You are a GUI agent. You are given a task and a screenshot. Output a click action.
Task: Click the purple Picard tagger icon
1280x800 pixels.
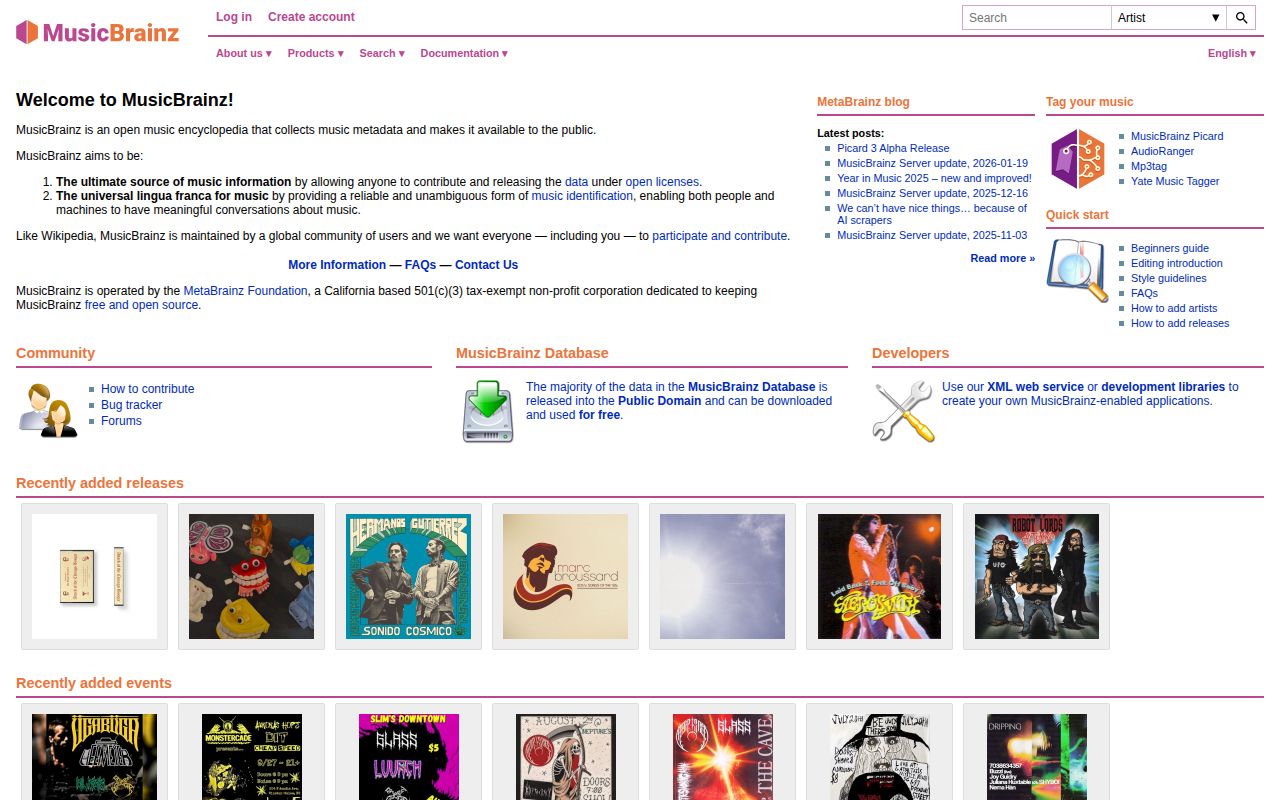pos(1078,158)
